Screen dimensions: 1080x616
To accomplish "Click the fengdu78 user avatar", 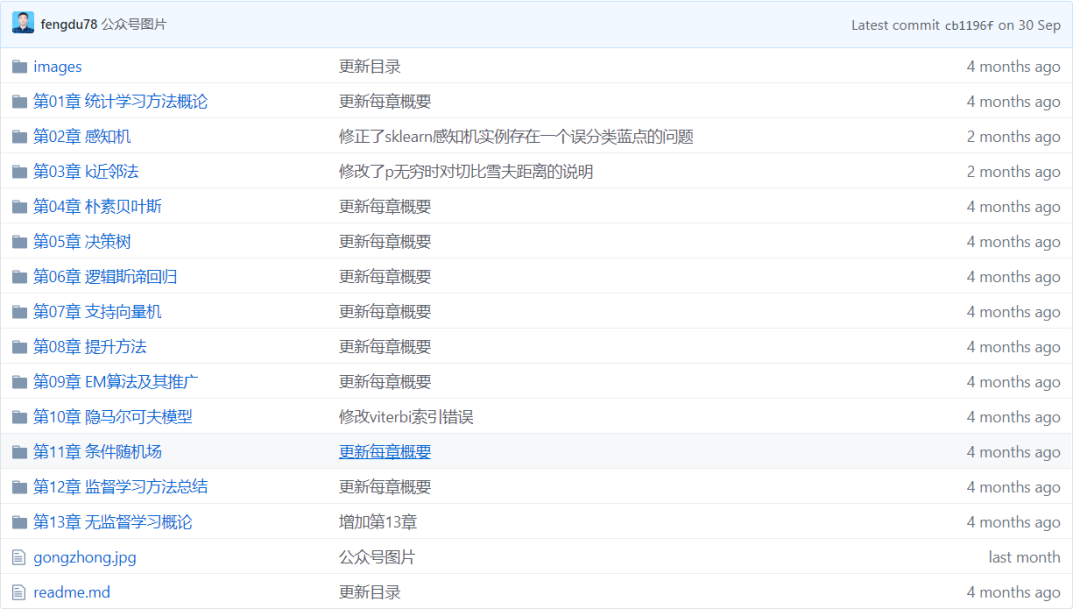I will tap(23, 23).
